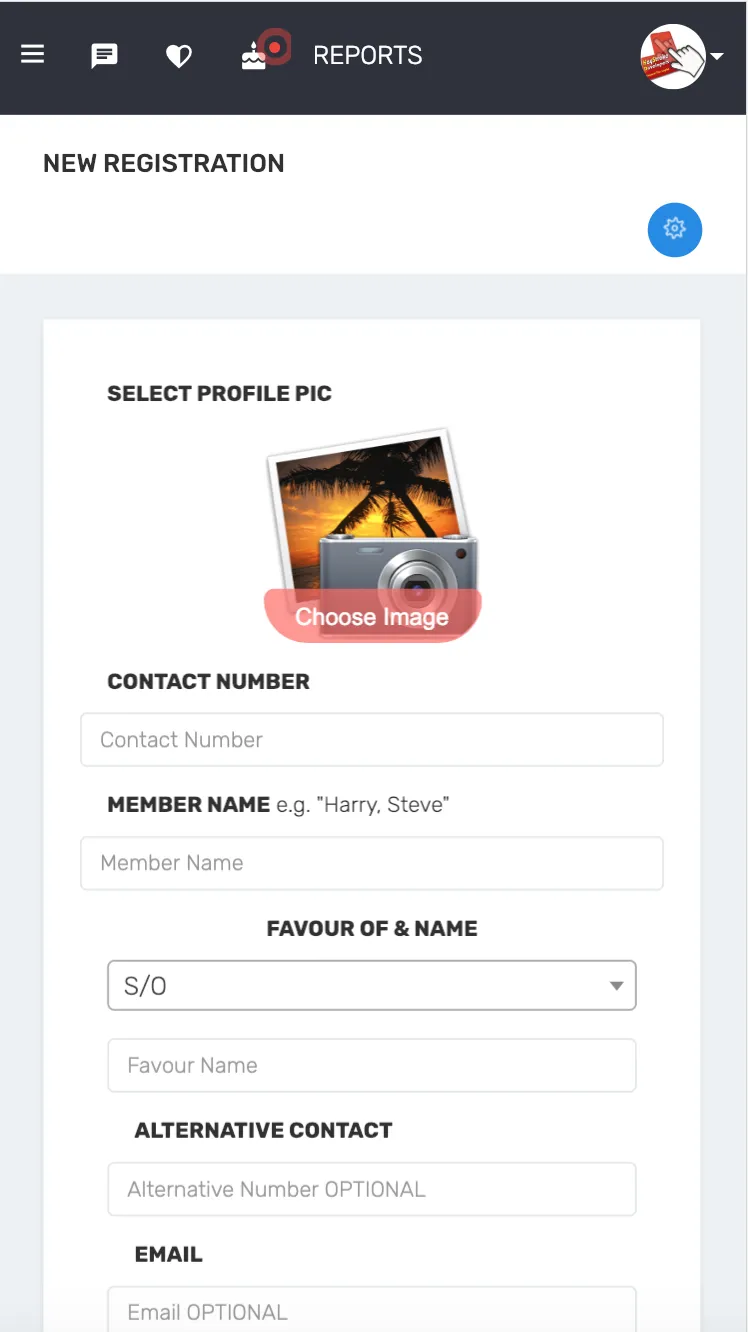Open the birthday cake notifications icon
Screen dimensions: 748x1332
254,57
